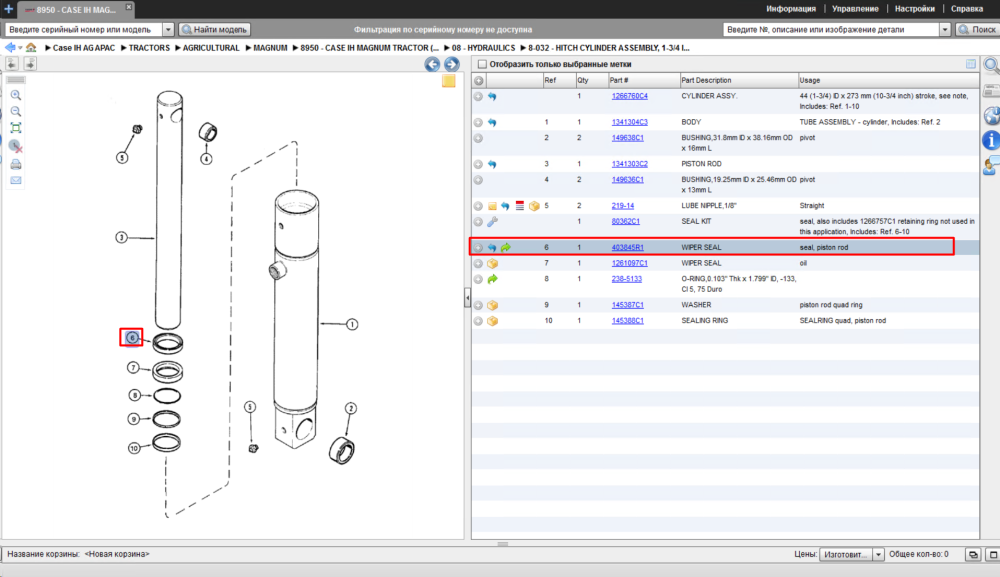
Task: Select callout 7 in the diagram
Action: tap(133, 368)
